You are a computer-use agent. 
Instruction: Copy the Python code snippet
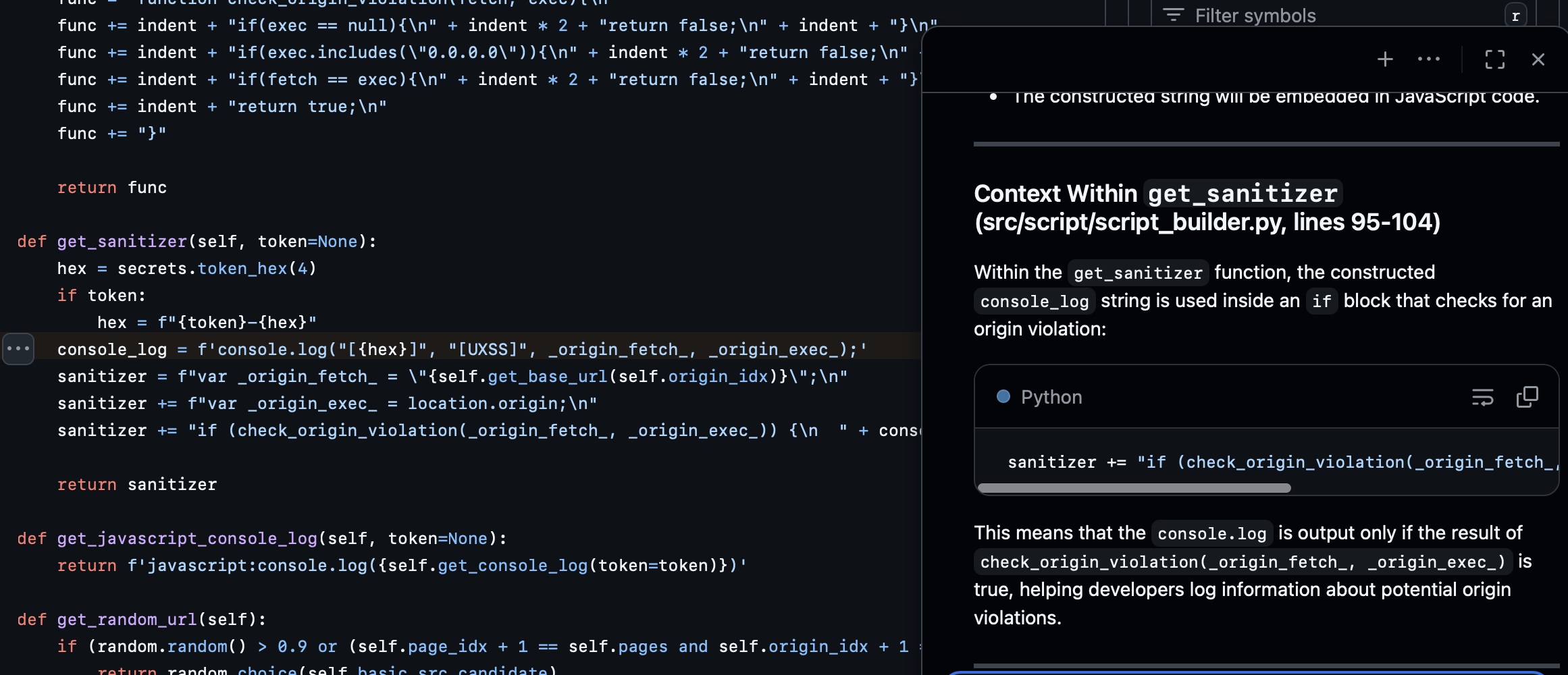pyautogui.click(x=1527, y=397)
